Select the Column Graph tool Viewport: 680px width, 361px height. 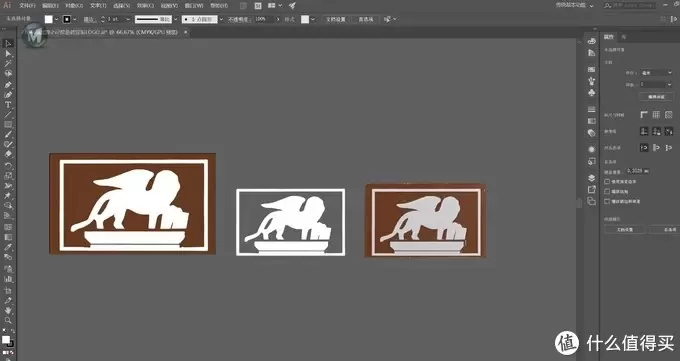8,279
